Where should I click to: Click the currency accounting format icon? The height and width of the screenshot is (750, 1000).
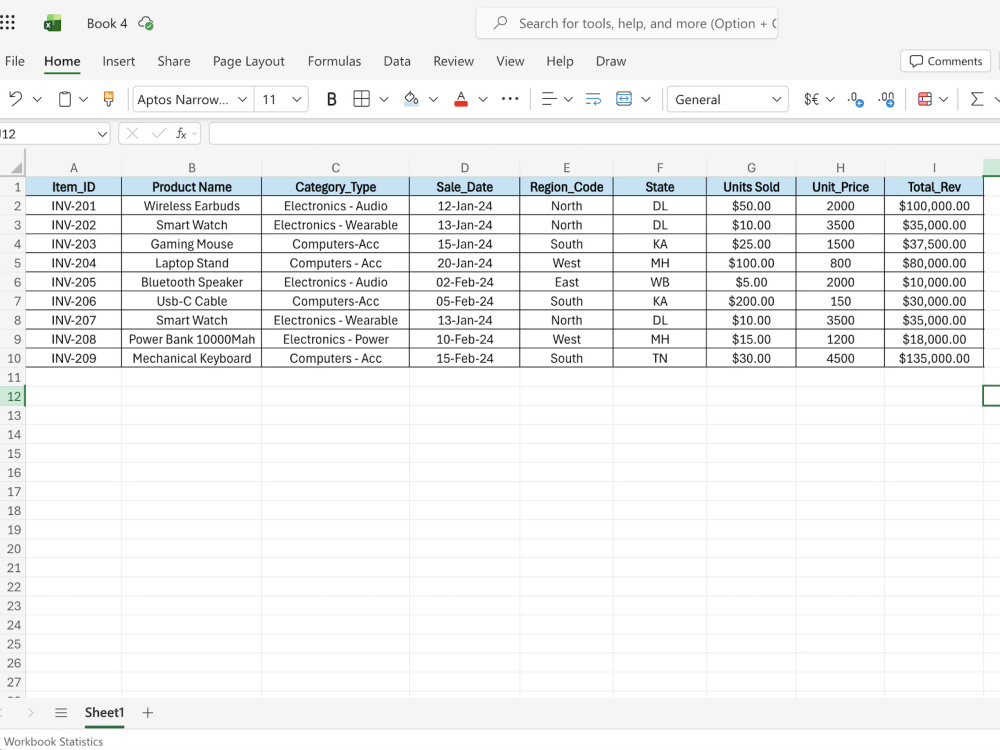811,99
